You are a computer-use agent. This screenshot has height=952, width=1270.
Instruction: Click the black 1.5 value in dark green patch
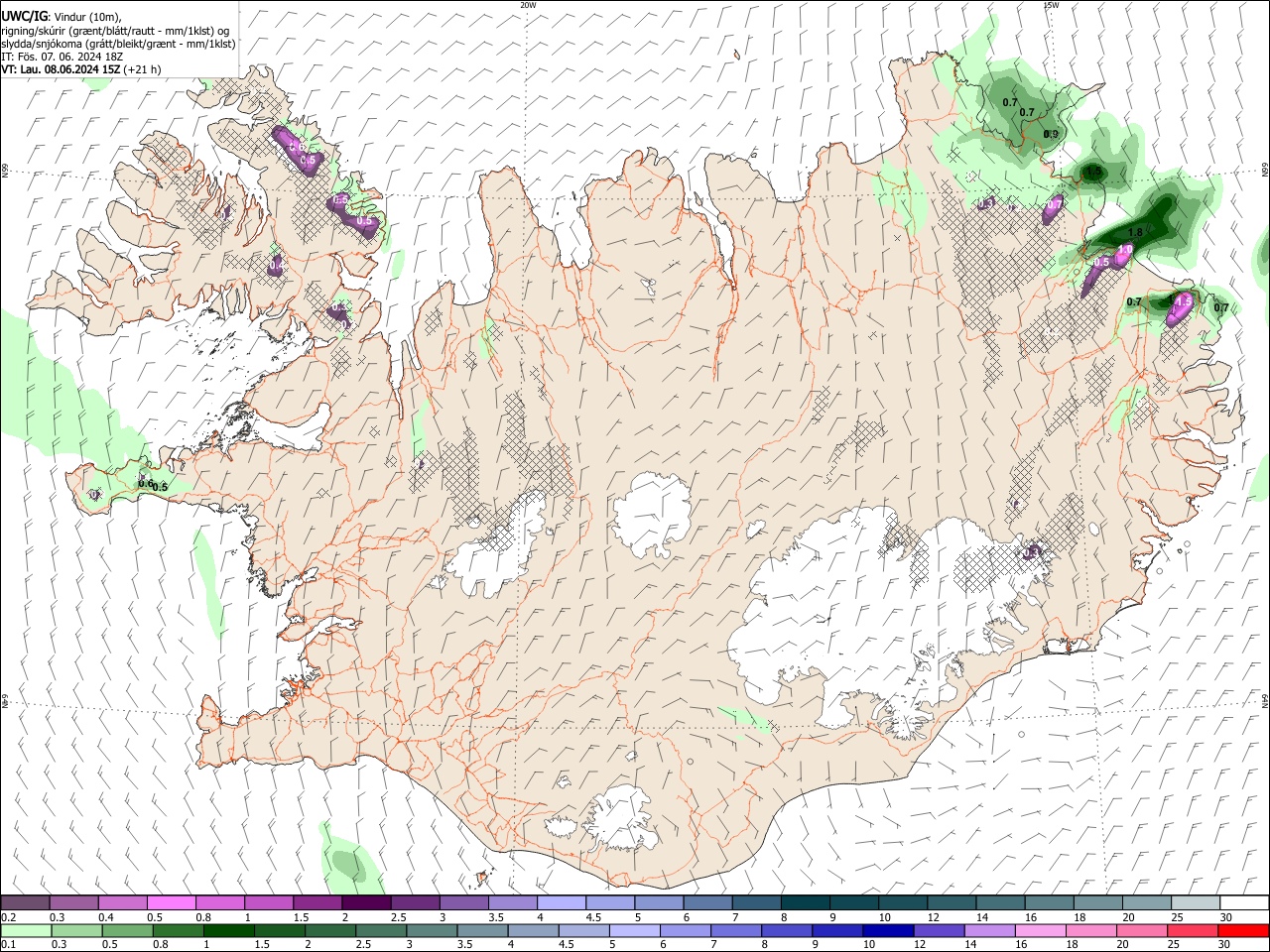[1093, 172]
